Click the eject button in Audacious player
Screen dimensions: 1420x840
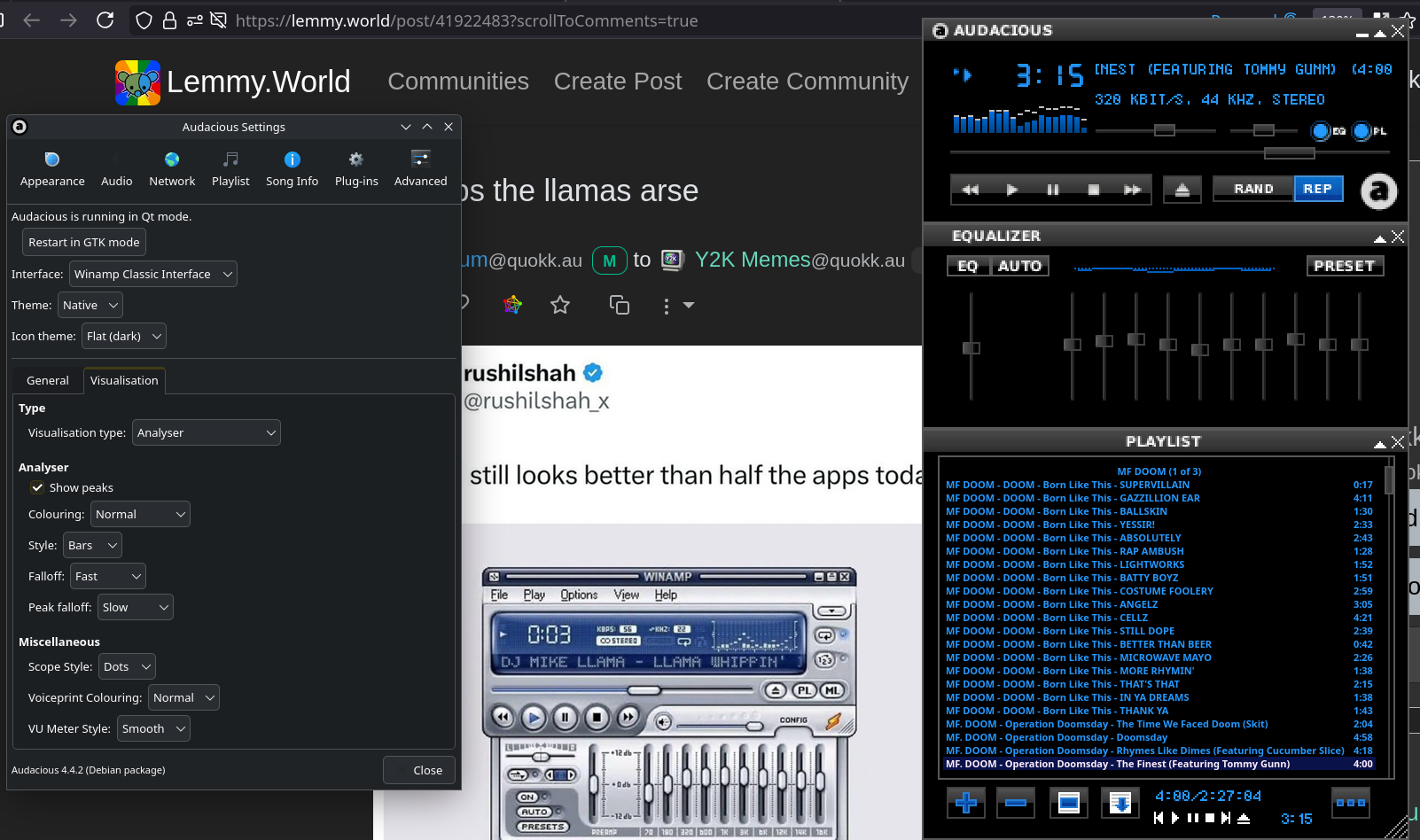tap(1182, 190)
